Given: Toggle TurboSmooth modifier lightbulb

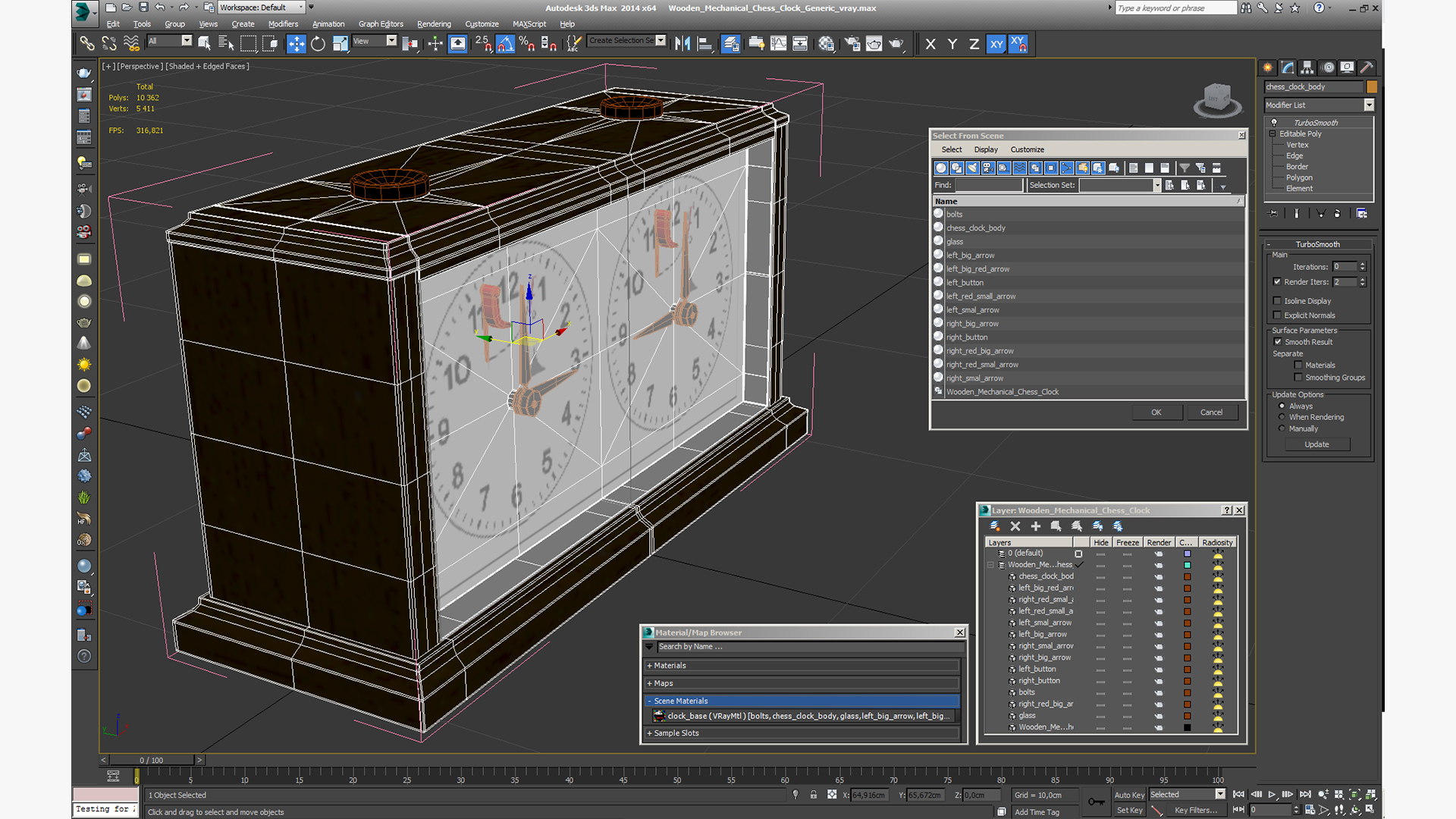Looking at the screenshot, I should [x=1274, y=123].
